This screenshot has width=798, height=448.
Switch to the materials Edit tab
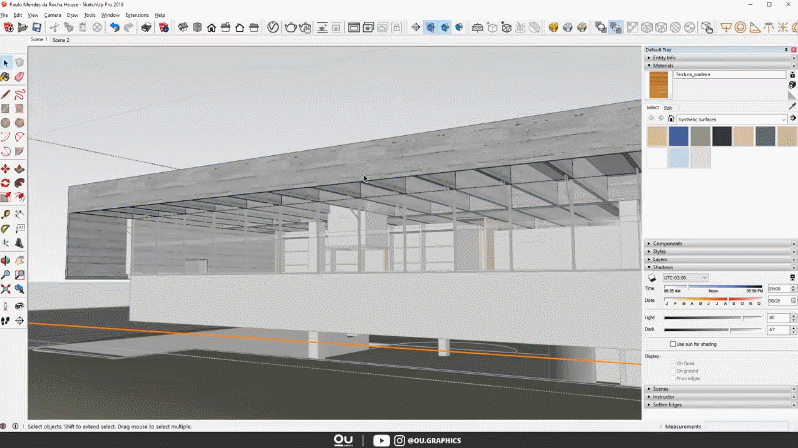[668, 107]
